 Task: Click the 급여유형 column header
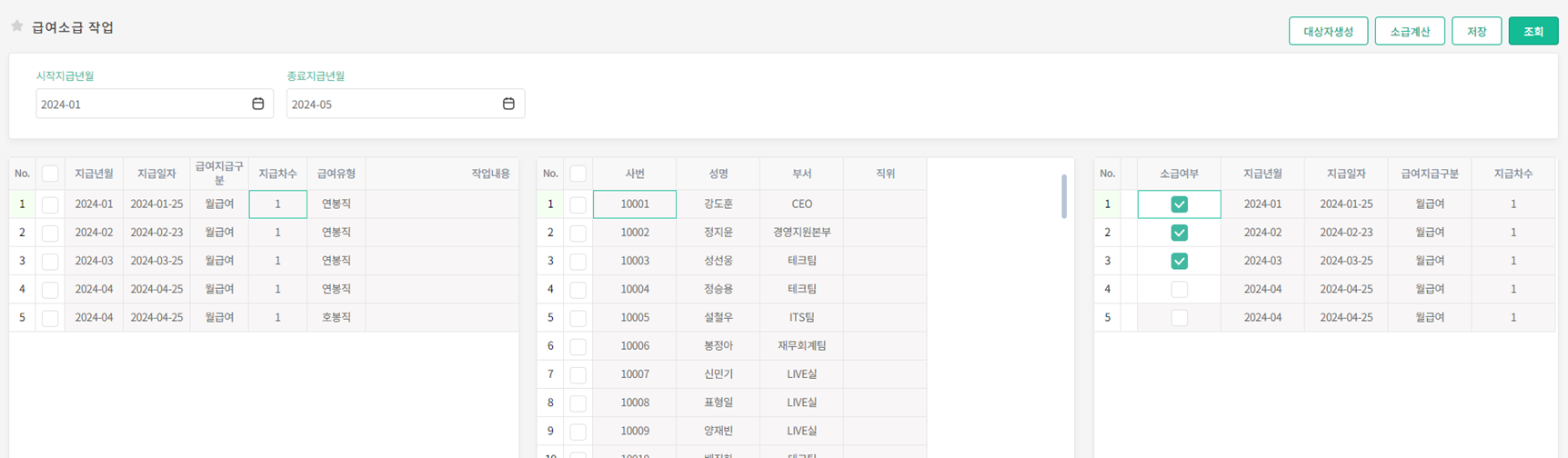(x=336, y=174)
